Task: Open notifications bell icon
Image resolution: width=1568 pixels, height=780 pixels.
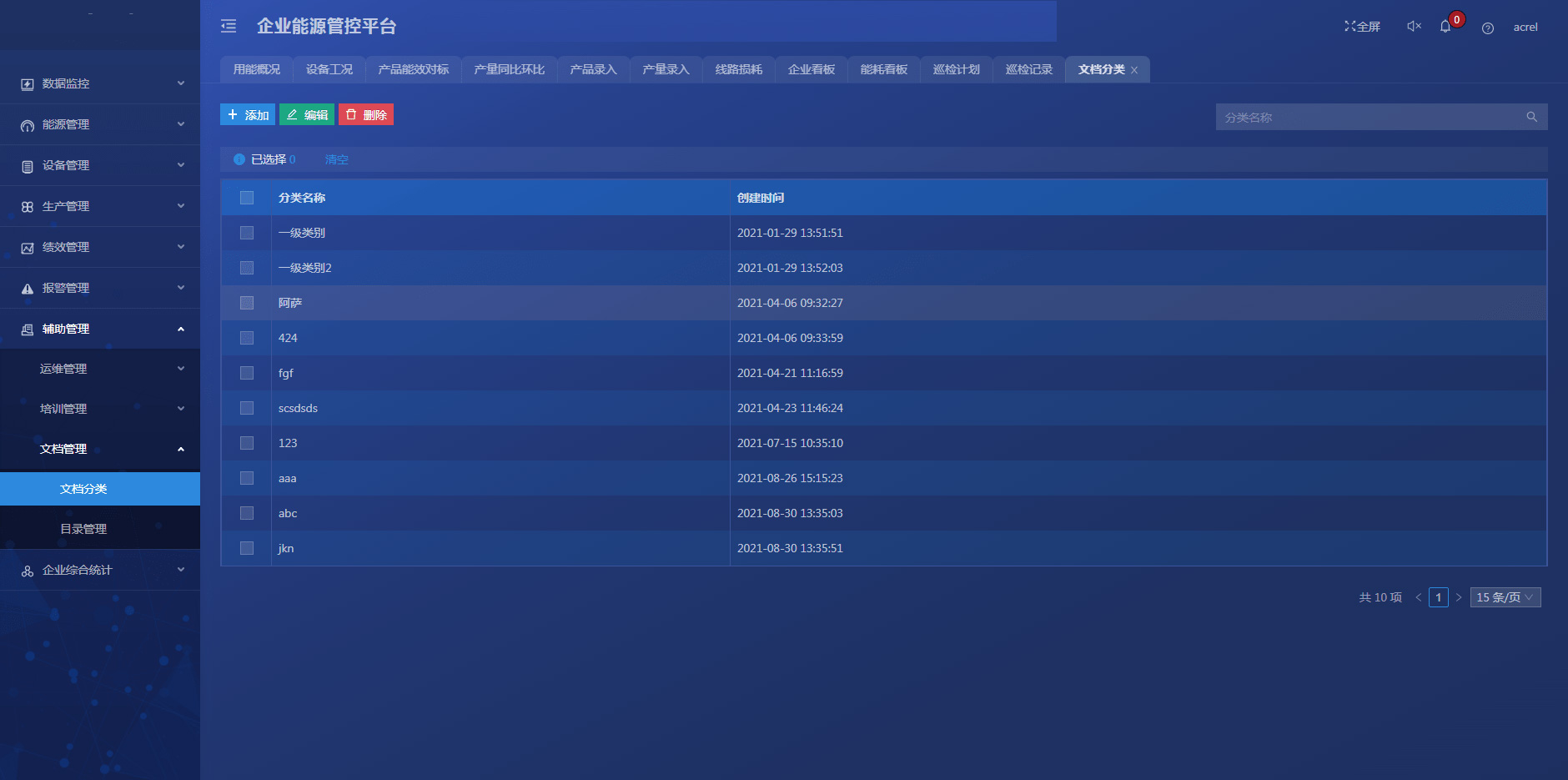Action: (x=1445, y=27)
